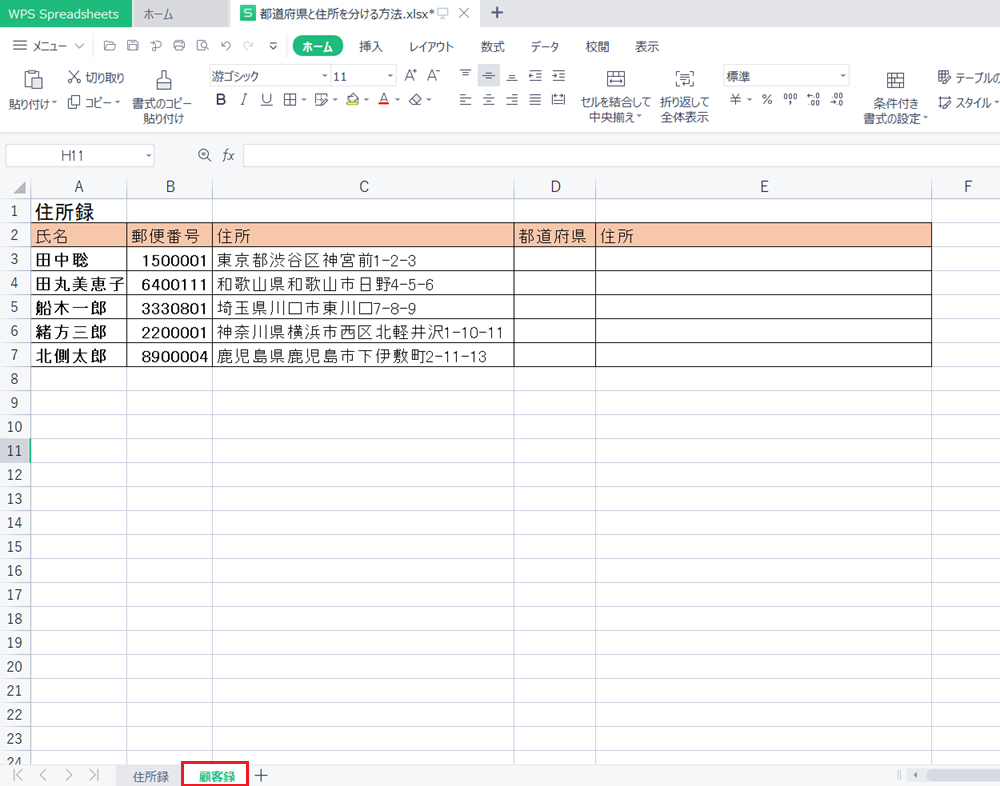Image resolution: width=1000 pixels, height=786 pixels.
Task: Click the save file icon
Action: pos(132,46)
